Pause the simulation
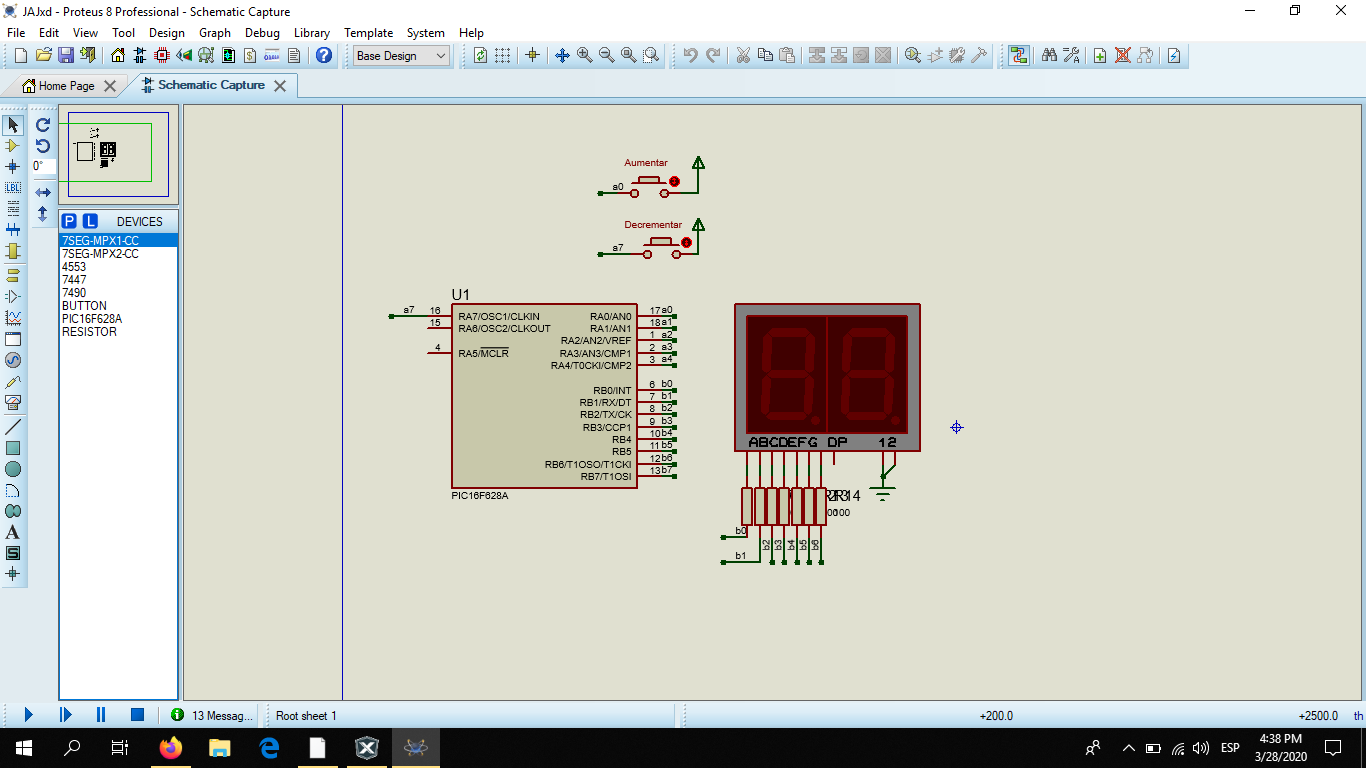Screen dimensions: 1366x768 101,715
